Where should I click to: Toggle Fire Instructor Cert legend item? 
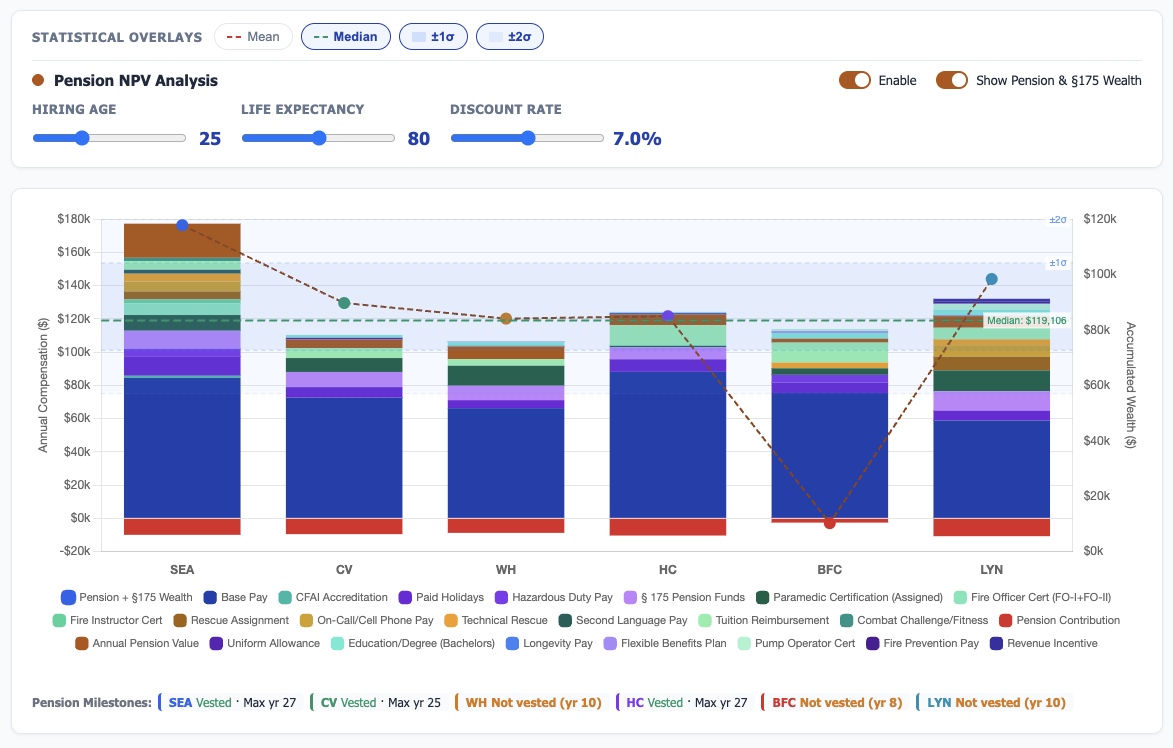pos(107,621)
